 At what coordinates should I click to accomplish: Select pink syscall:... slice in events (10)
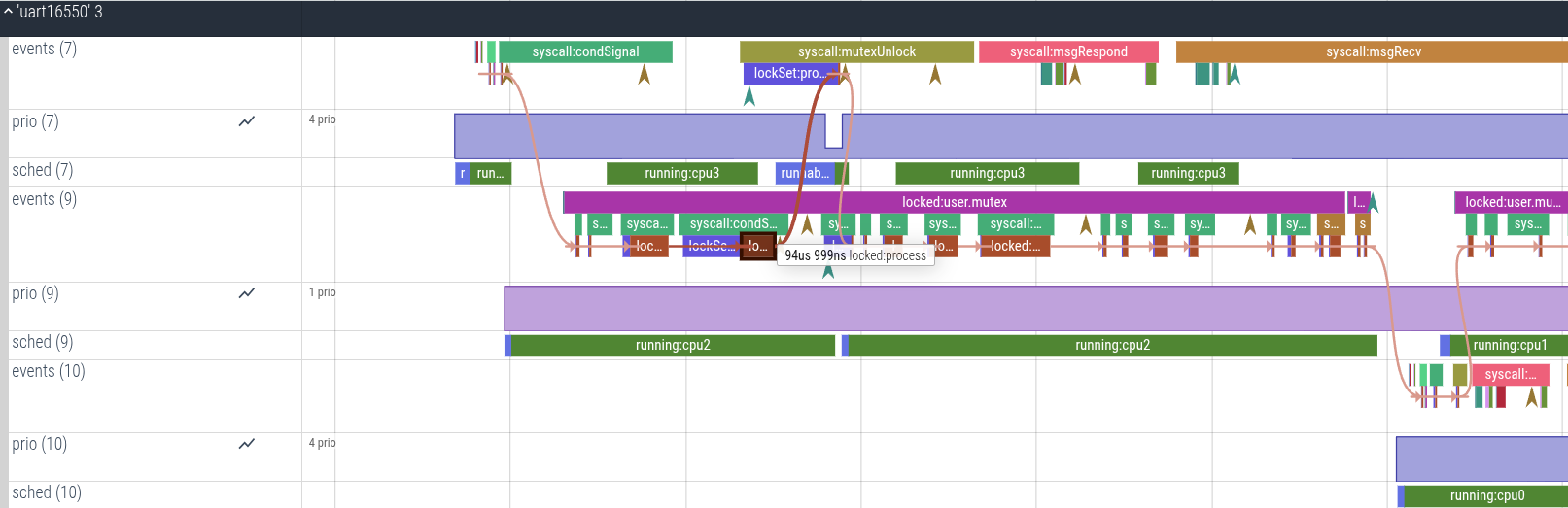pos(1511,374)
